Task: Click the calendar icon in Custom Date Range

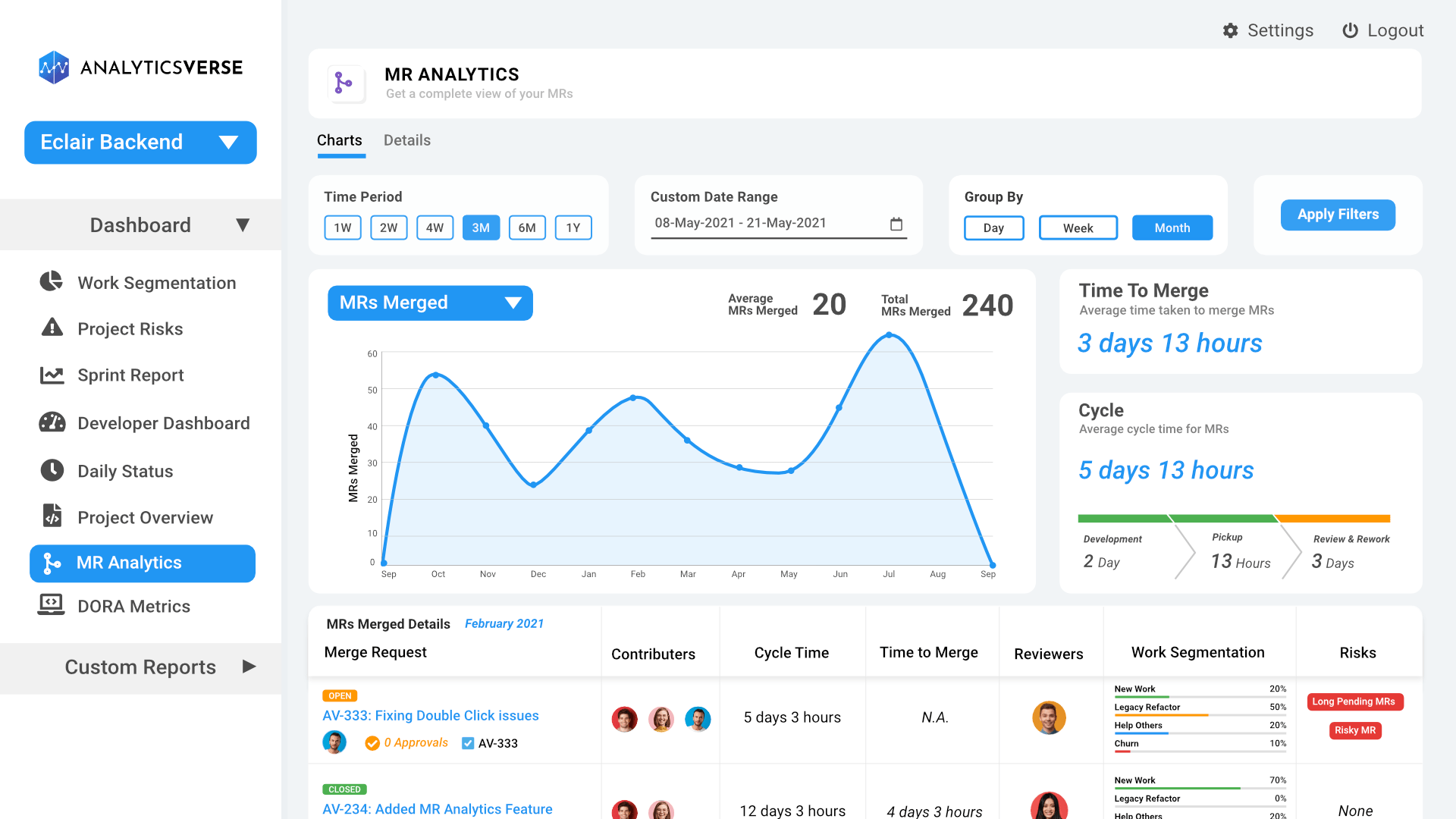Action: tap(896, 224)
